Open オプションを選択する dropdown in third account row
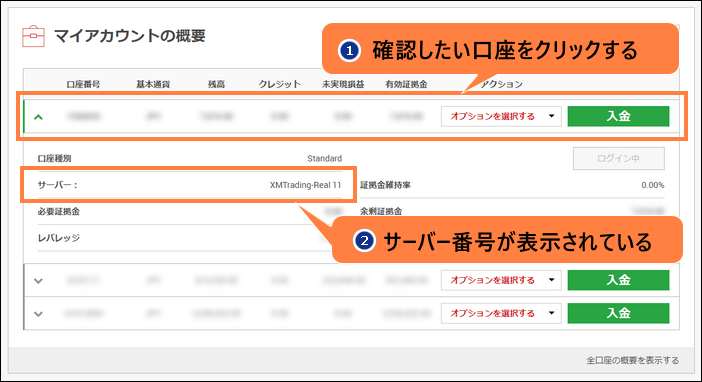Screen dimensions: 702x382 501,313
